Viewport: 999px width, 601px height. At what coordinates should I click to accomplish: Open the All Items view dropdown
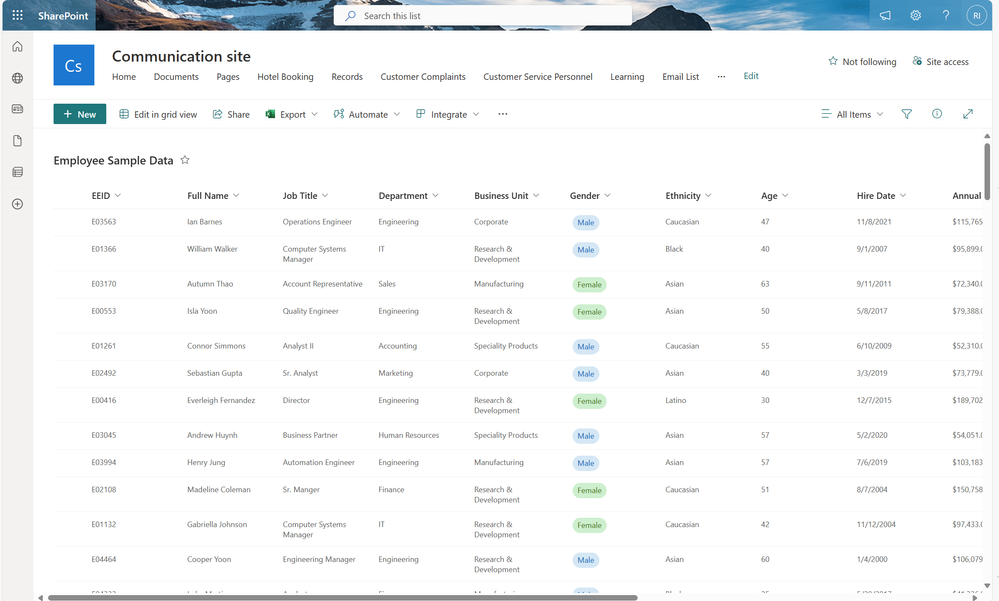[852, 115]
